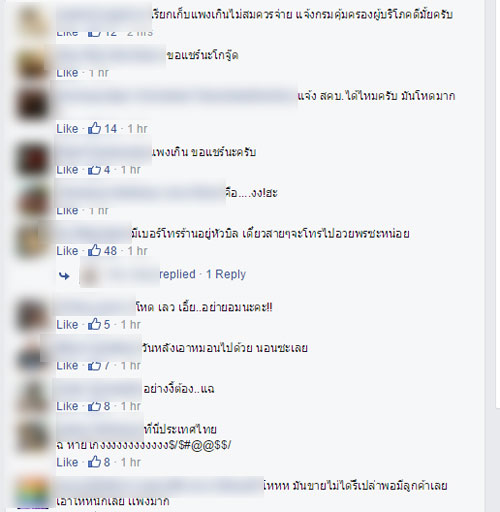Open the rainbow-colored avatar of the last commenter
This screenshot has height=512, width=500.
pos(33,493)
